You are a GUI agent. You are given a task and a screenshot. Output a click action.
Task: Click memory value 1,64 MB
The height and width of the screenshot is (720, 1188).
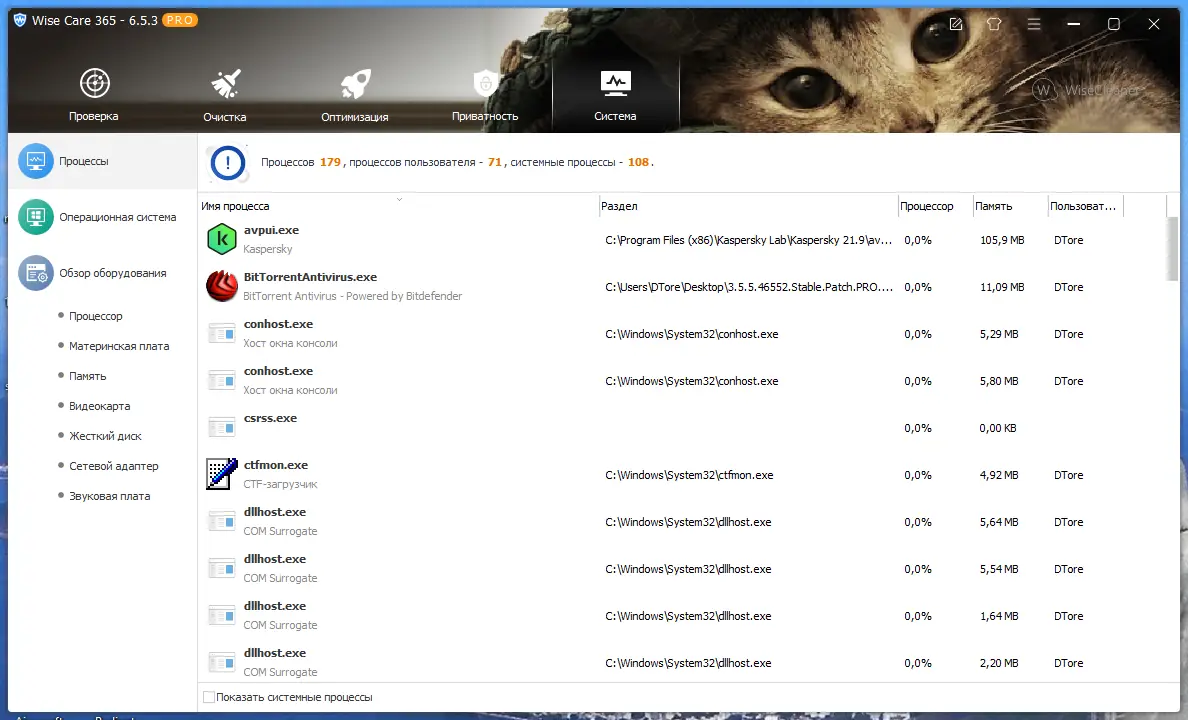click(999, 615)
